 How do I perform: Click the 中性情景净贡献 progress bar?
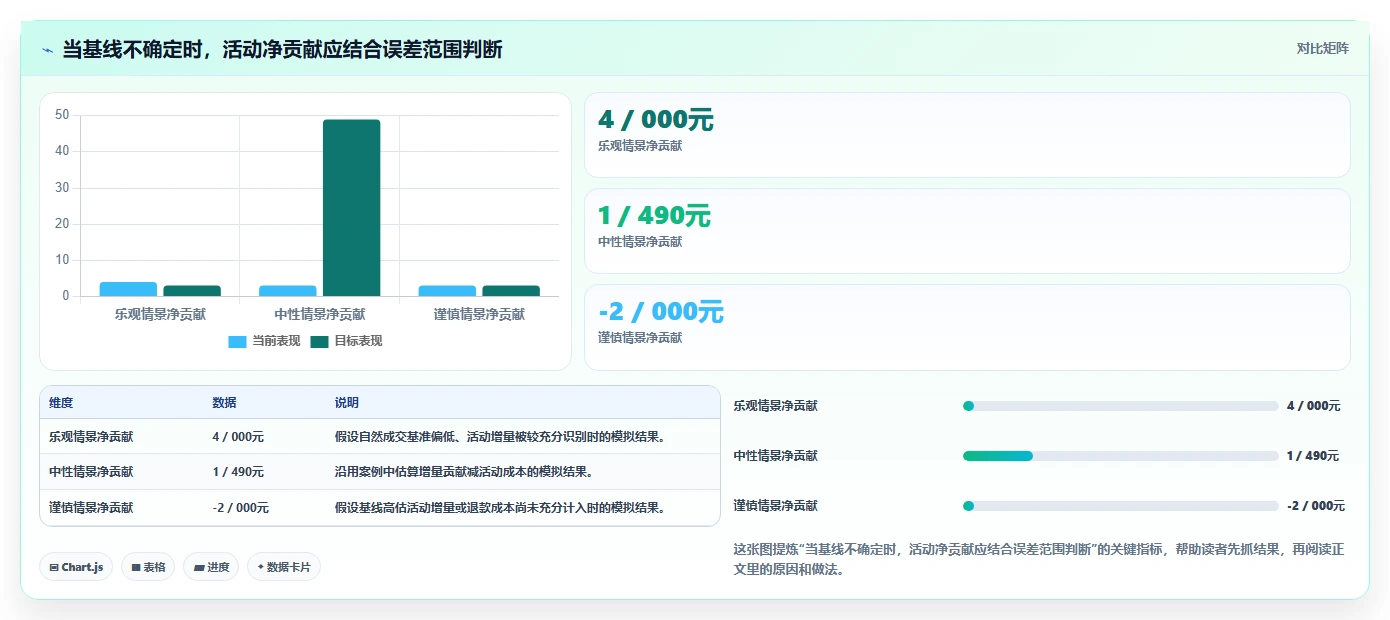click(1120, 456)
